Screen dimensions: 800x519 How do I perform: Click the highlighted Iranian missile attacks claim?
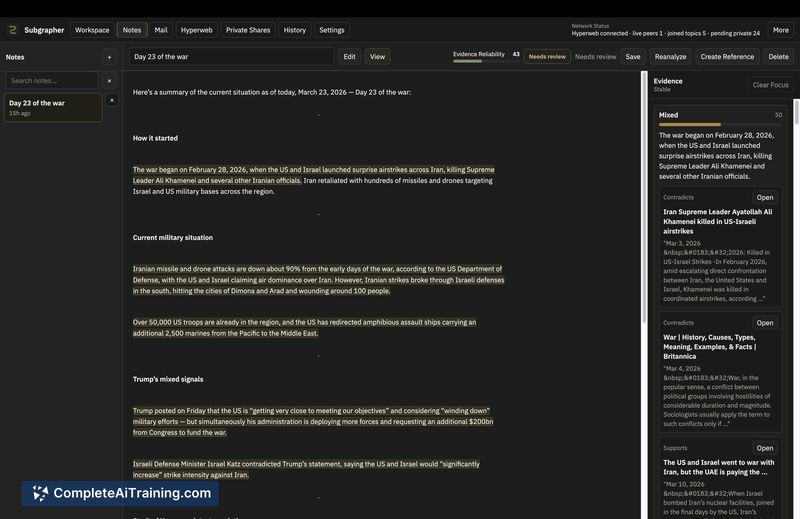click(x=318, y=280)
